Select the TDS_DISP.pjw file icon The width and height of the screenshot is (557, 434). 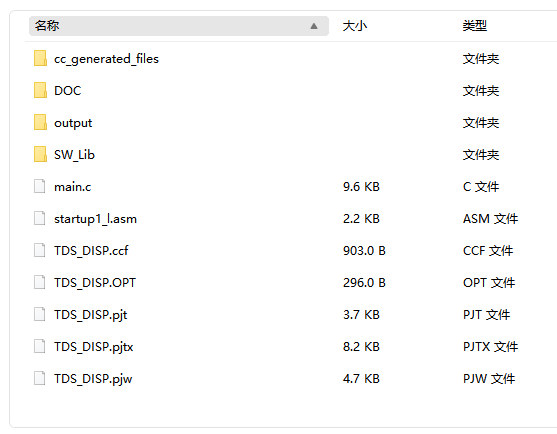click(x=39, y=378)
